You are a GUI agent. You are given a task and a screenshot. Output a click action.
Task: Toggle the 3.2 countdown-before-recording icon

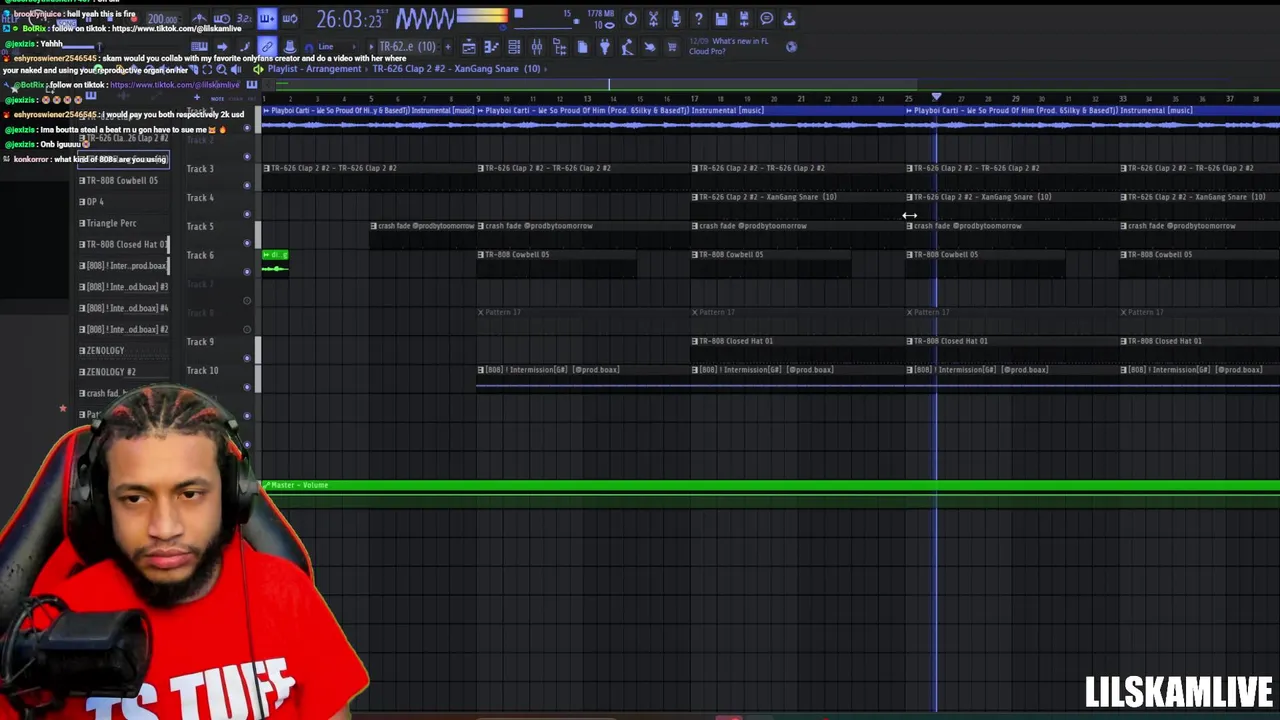pos(244,19)
